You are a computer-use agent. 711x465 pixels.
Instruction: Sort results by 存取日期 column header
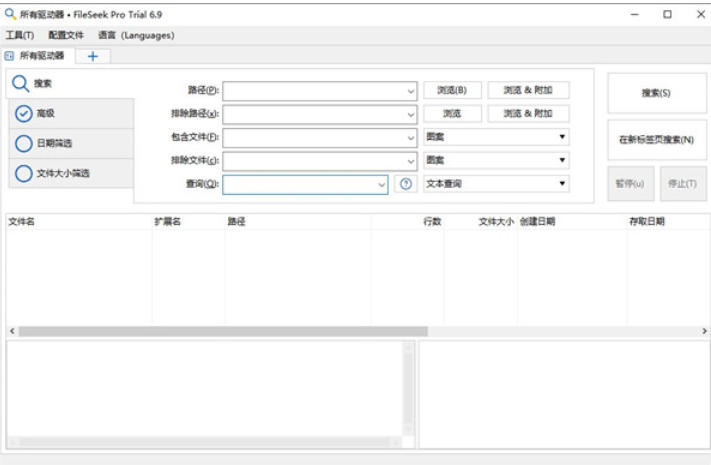point(668,221)
